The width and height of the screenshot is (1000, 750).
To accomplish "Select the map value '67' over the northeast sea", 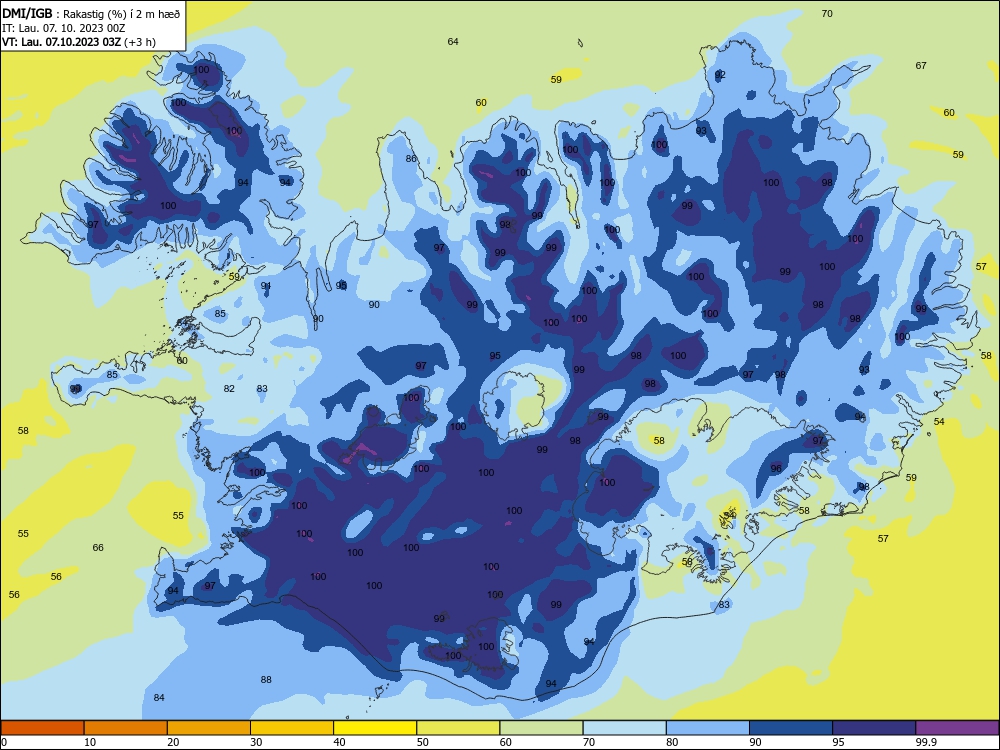I will coord(921,66).
